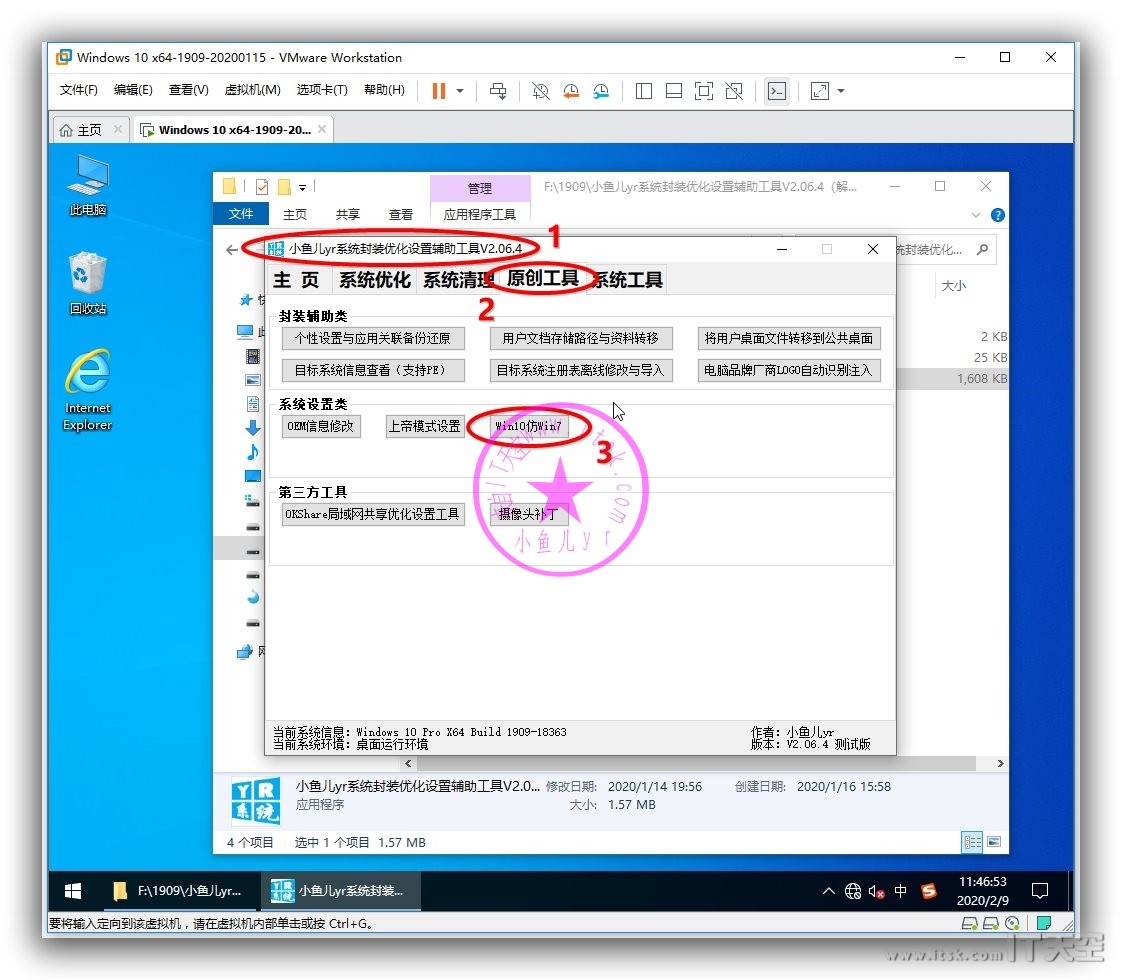Open the 选项卡(T) menu
Image resolution: width=1122 pixels, height=980 pixels.
click(x=322, y=90)
